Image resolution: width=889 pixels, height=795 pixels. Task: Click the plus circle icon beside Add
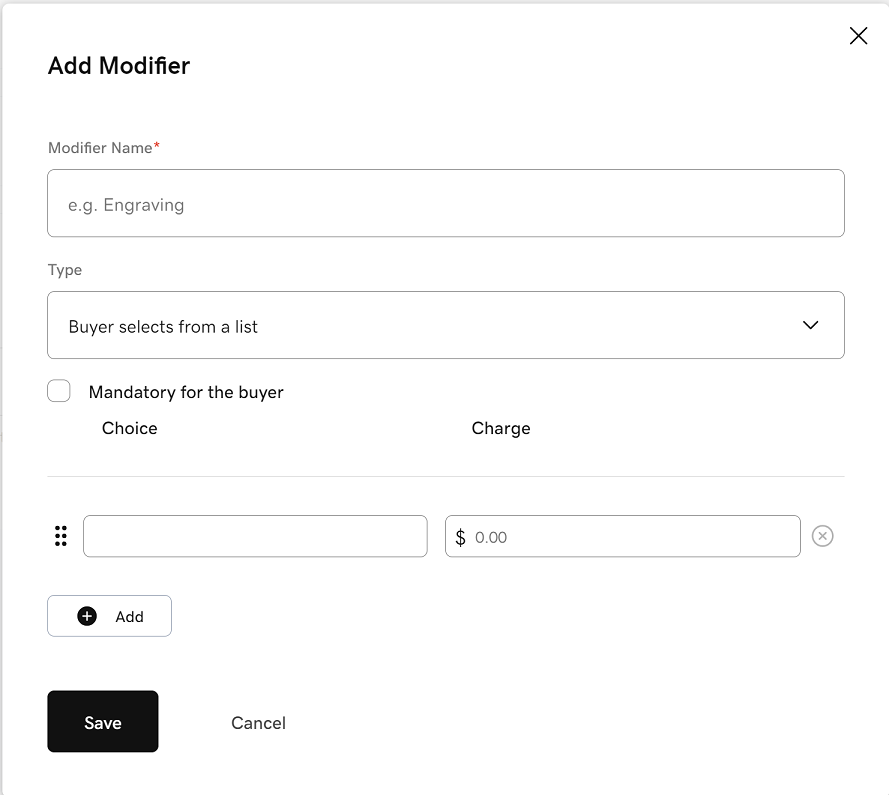[87, 616]
